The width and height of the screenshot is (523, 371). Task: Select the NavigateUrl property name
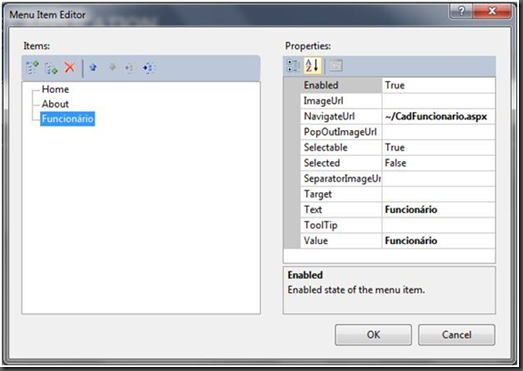341,116
